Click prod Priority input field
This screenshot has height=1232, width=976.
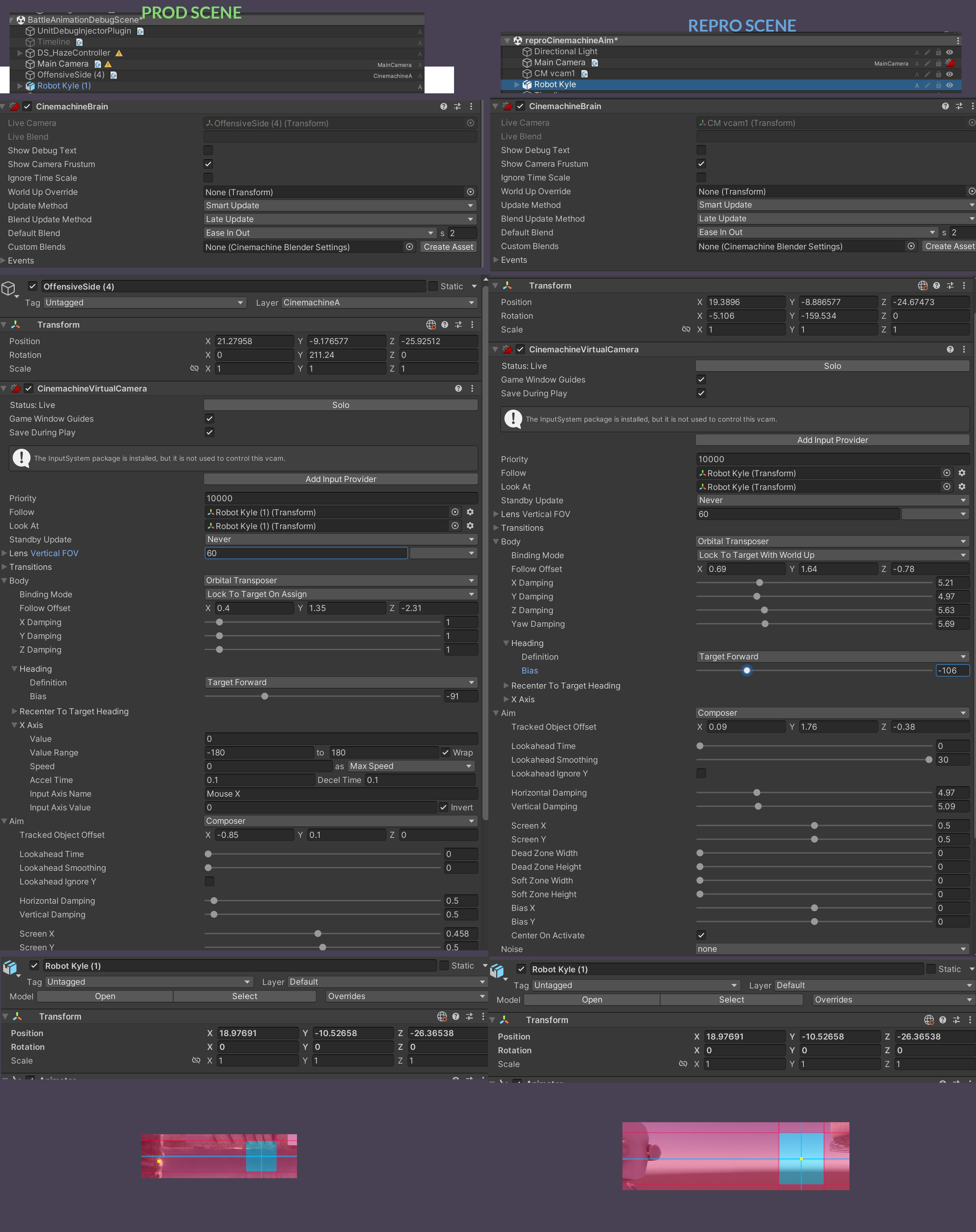click(x=341, y=498)
